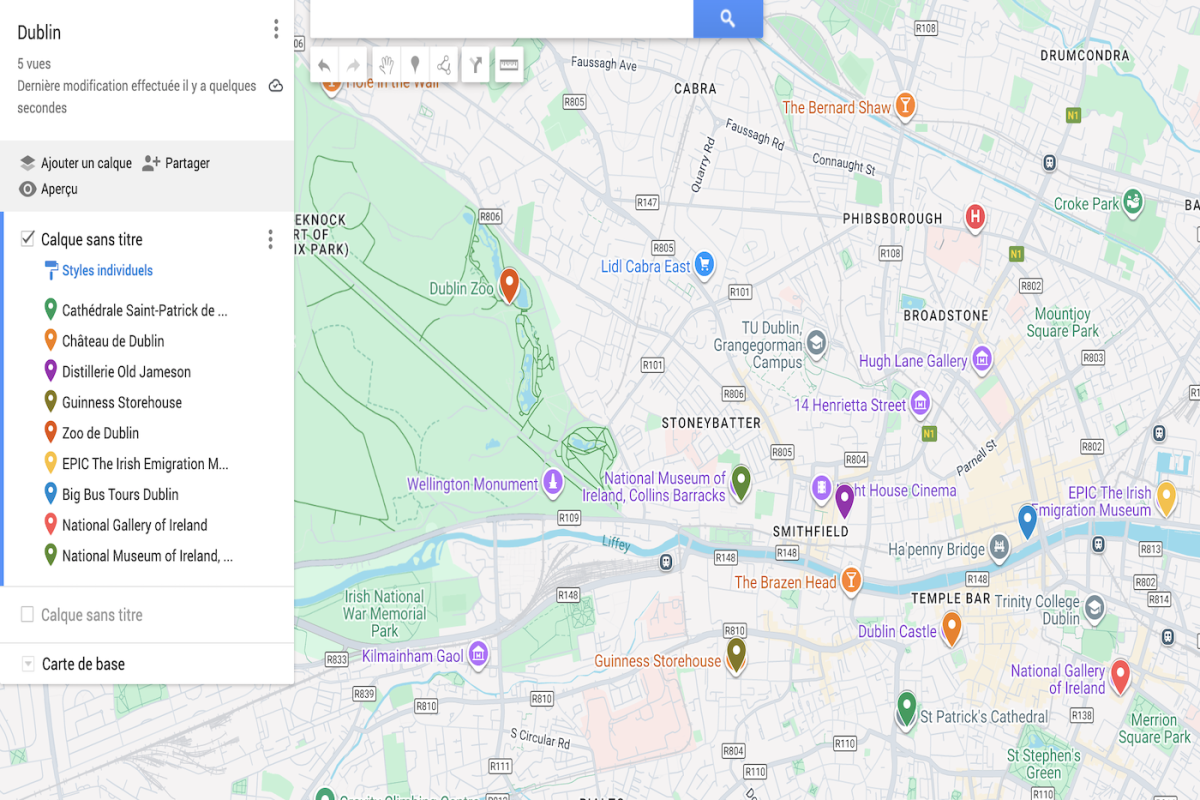The height and width of the screenshot is (800, 1200).
Task: Select the draw a line tool
Action: (445, 66)
